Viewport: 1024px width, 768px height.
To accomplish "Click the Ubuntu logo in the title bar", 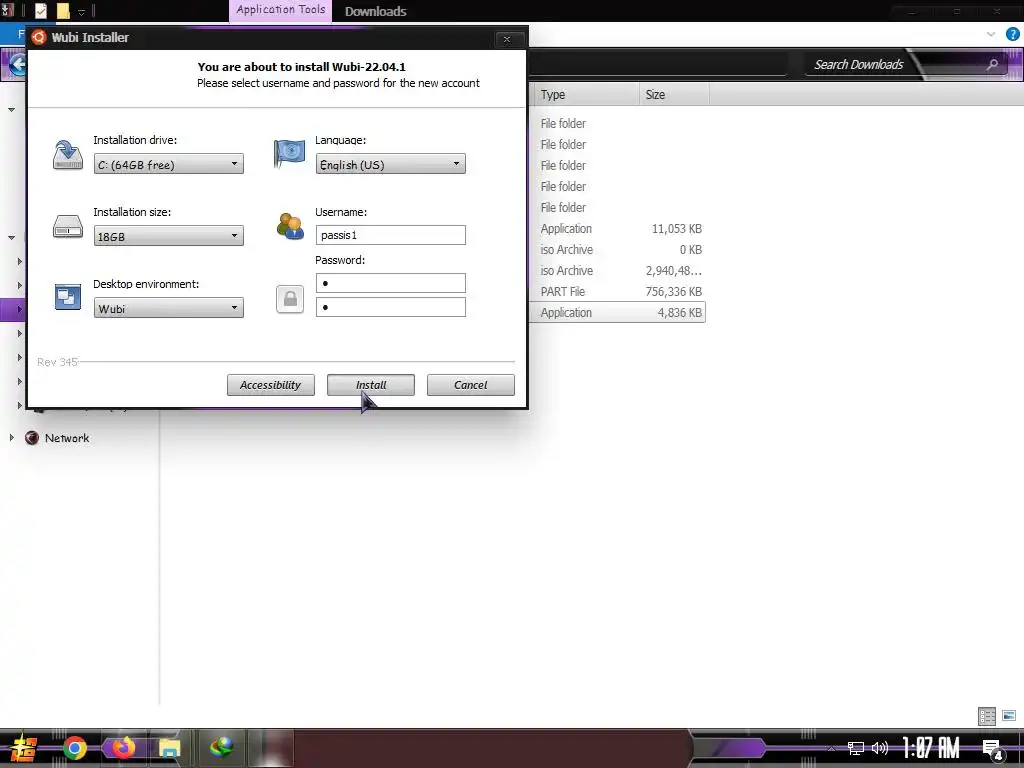I will (x=39, y=37).
